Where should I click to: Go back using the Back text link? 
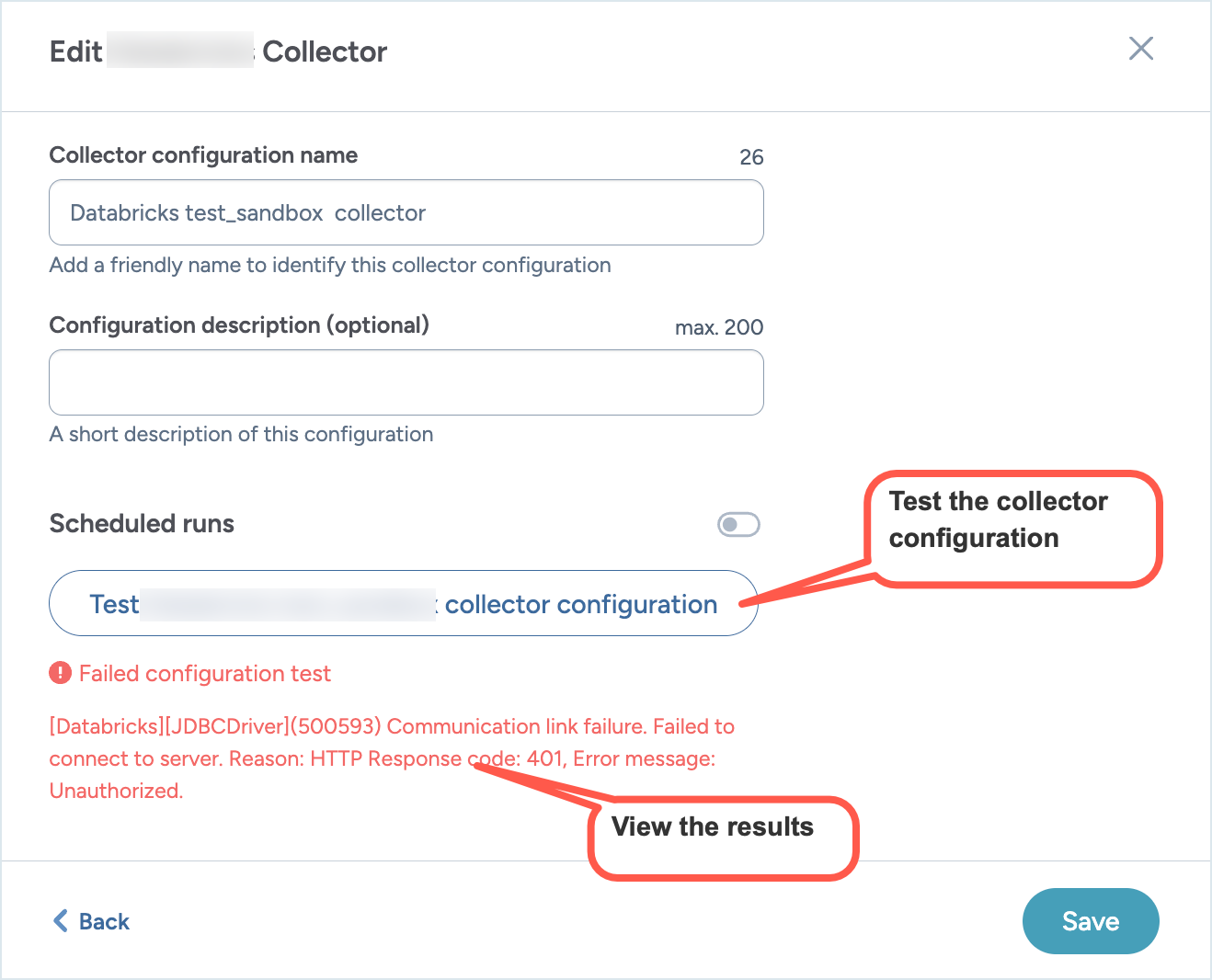click(104, 921)
